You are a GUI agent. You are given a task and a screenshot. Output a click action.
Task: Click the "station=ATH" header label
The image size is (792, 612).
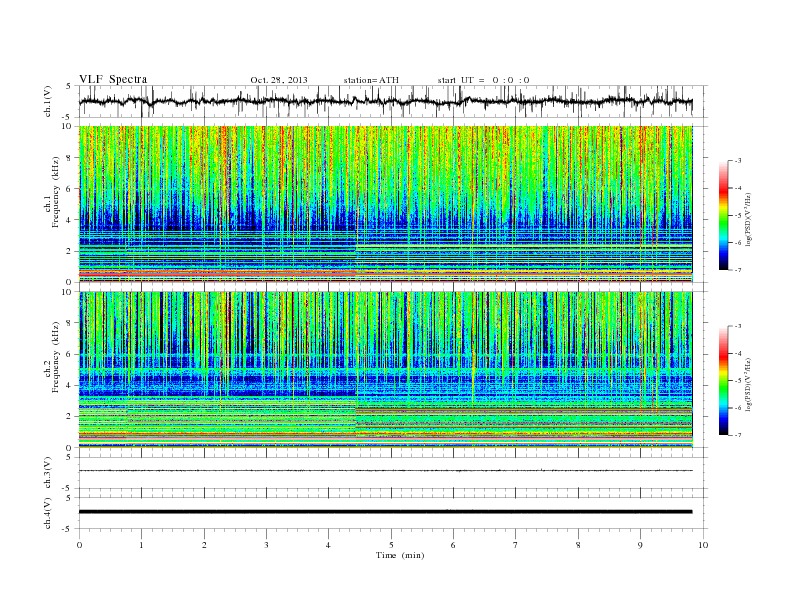pos(371,80)
